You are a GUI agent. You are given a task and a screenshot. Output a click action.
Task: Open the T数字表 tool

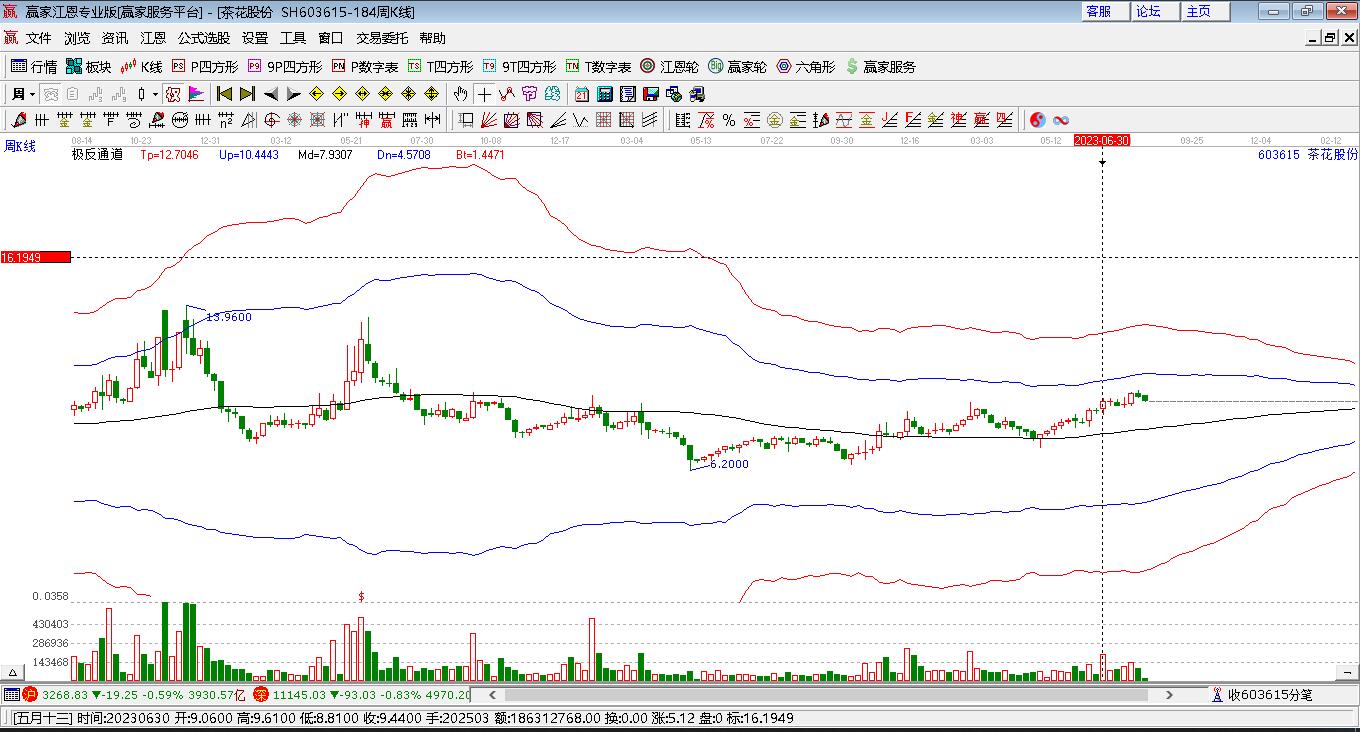click(x=598, y=67)
